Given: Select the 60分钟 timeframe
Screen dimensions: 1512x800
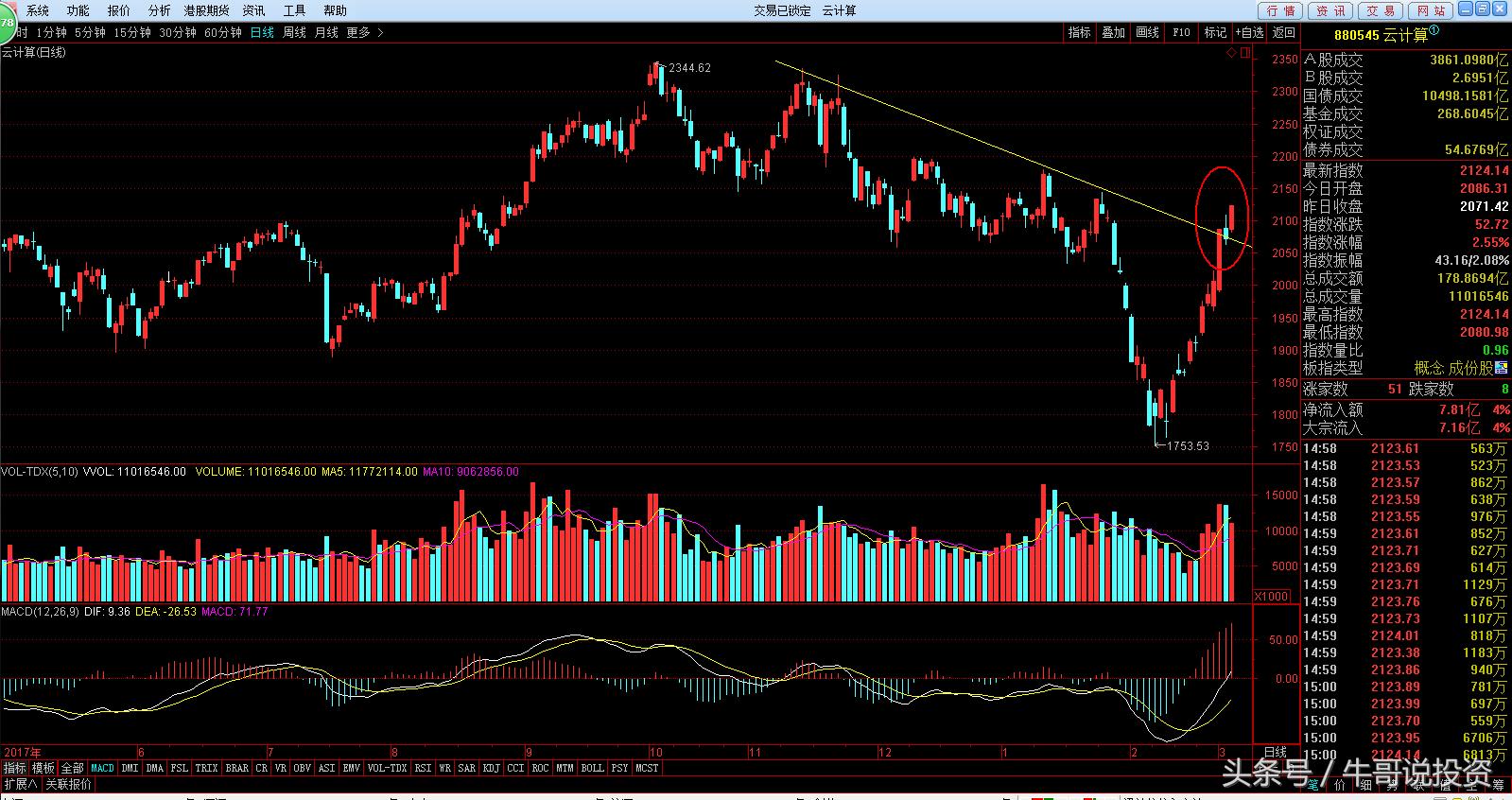Looking at the screenshot, I should (x=223, y=32).
